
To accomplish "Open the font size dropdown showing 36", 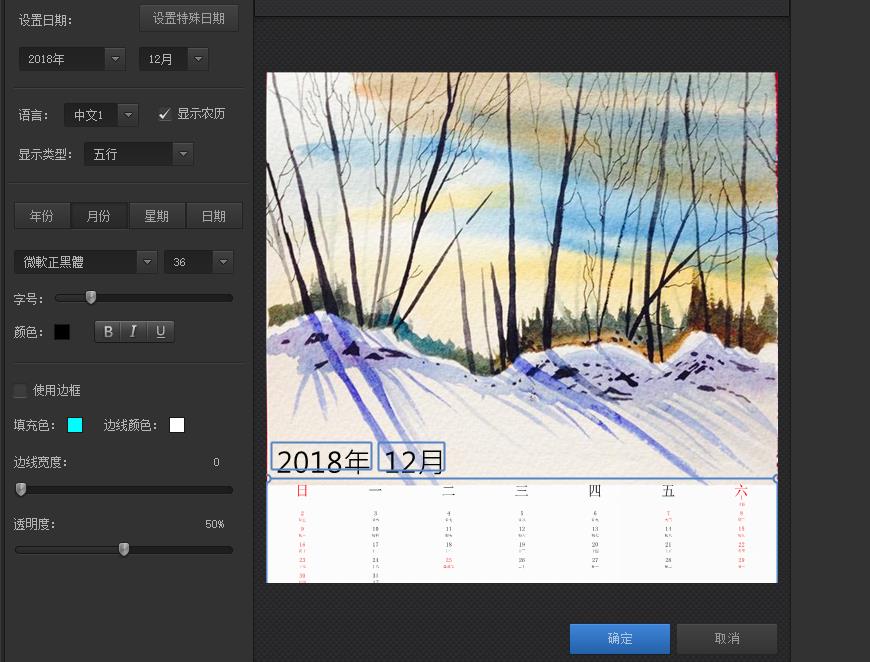I will (199, 262).
